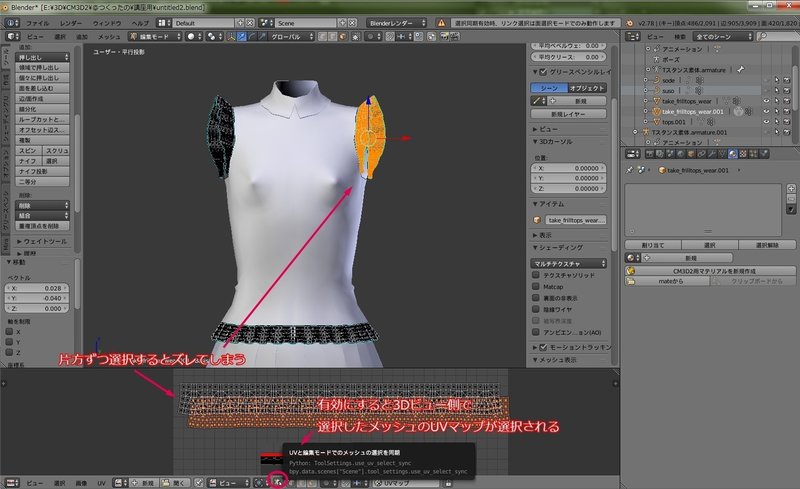
Task: Click the Texture checker properties icon
Action: tap(743, 154)
